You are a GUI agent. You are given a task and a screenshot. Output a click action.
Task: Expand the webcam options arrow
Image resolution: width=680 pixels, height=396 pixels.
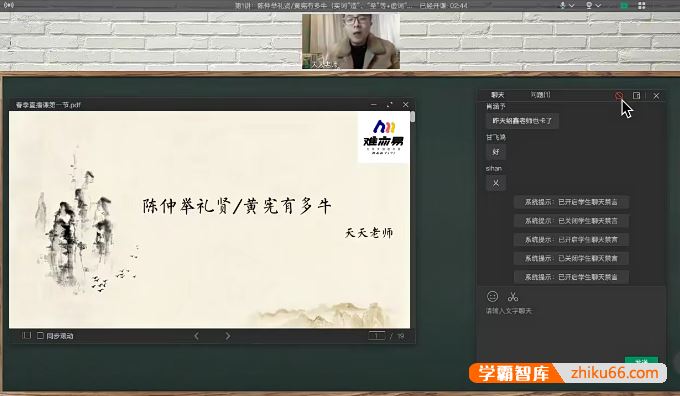click(598, 6)
